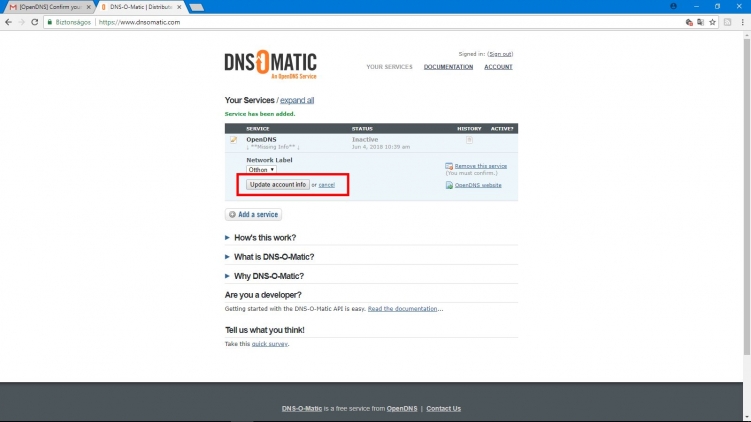
Task: Click the translate page icon in address bar
Action: 700,22
